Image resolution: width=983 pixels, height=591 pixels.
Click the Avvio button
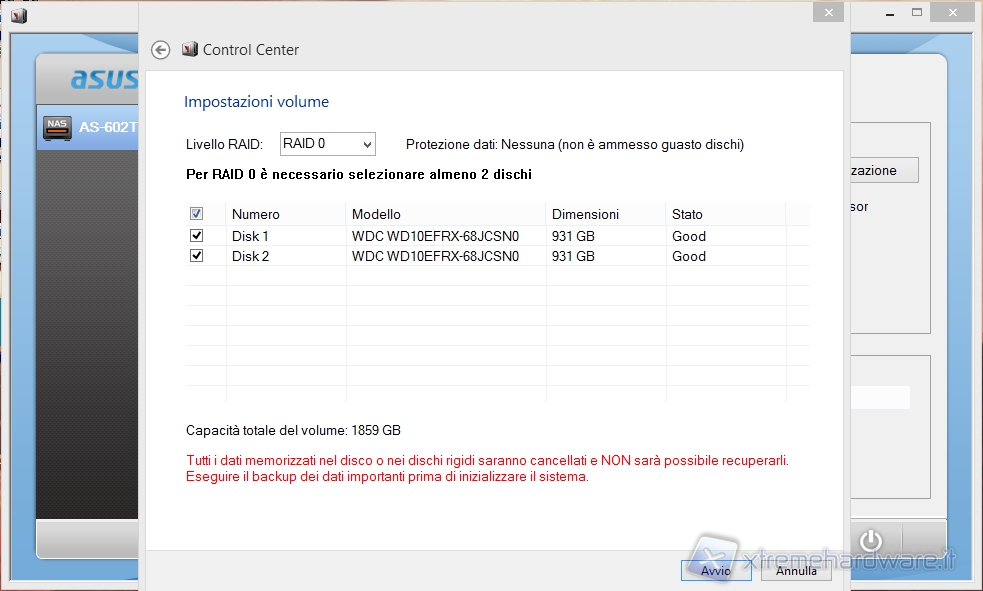716,571
